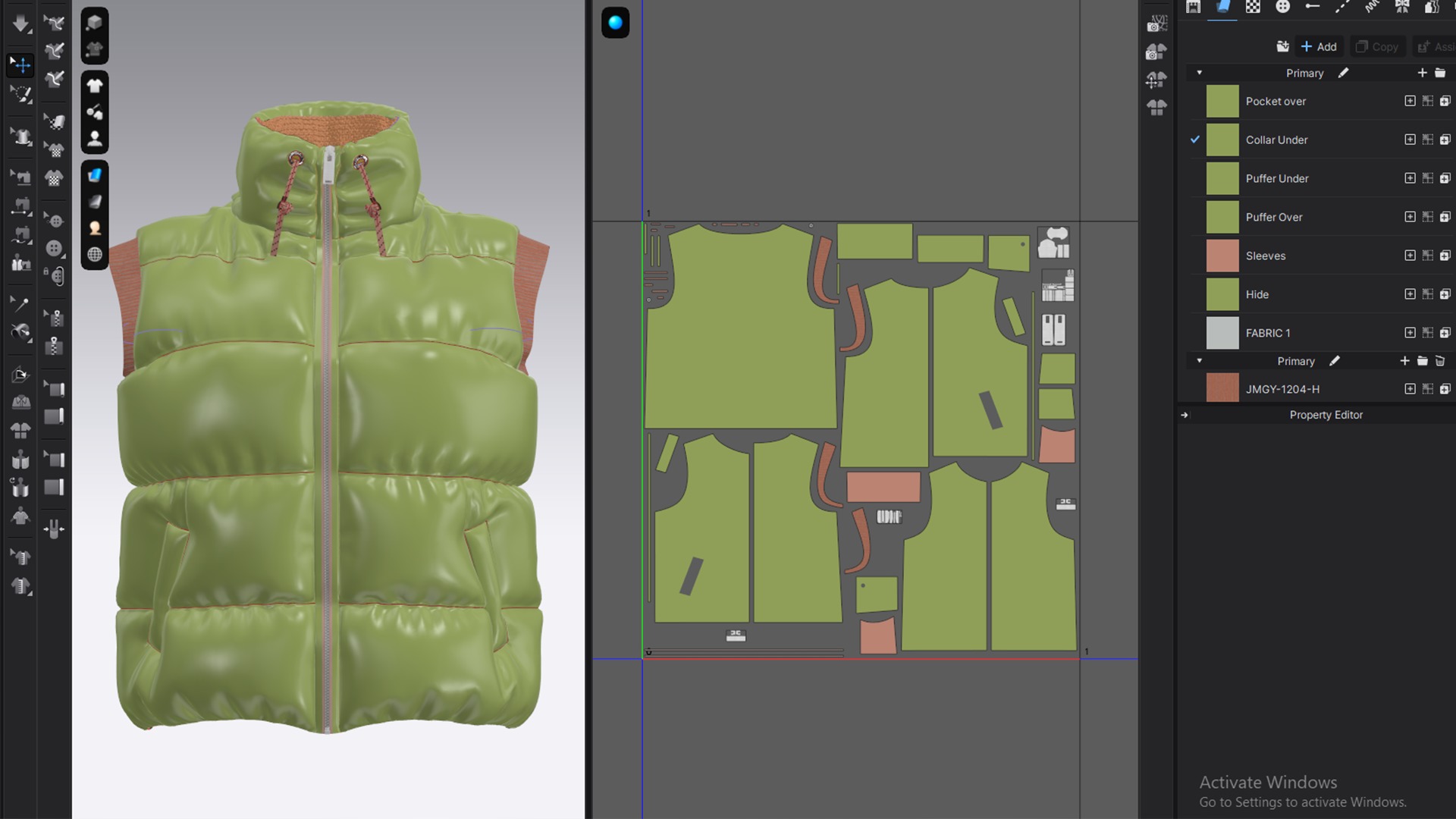Click the Sleeves fabric color swatch
1456x819 pixels.
1222,256
